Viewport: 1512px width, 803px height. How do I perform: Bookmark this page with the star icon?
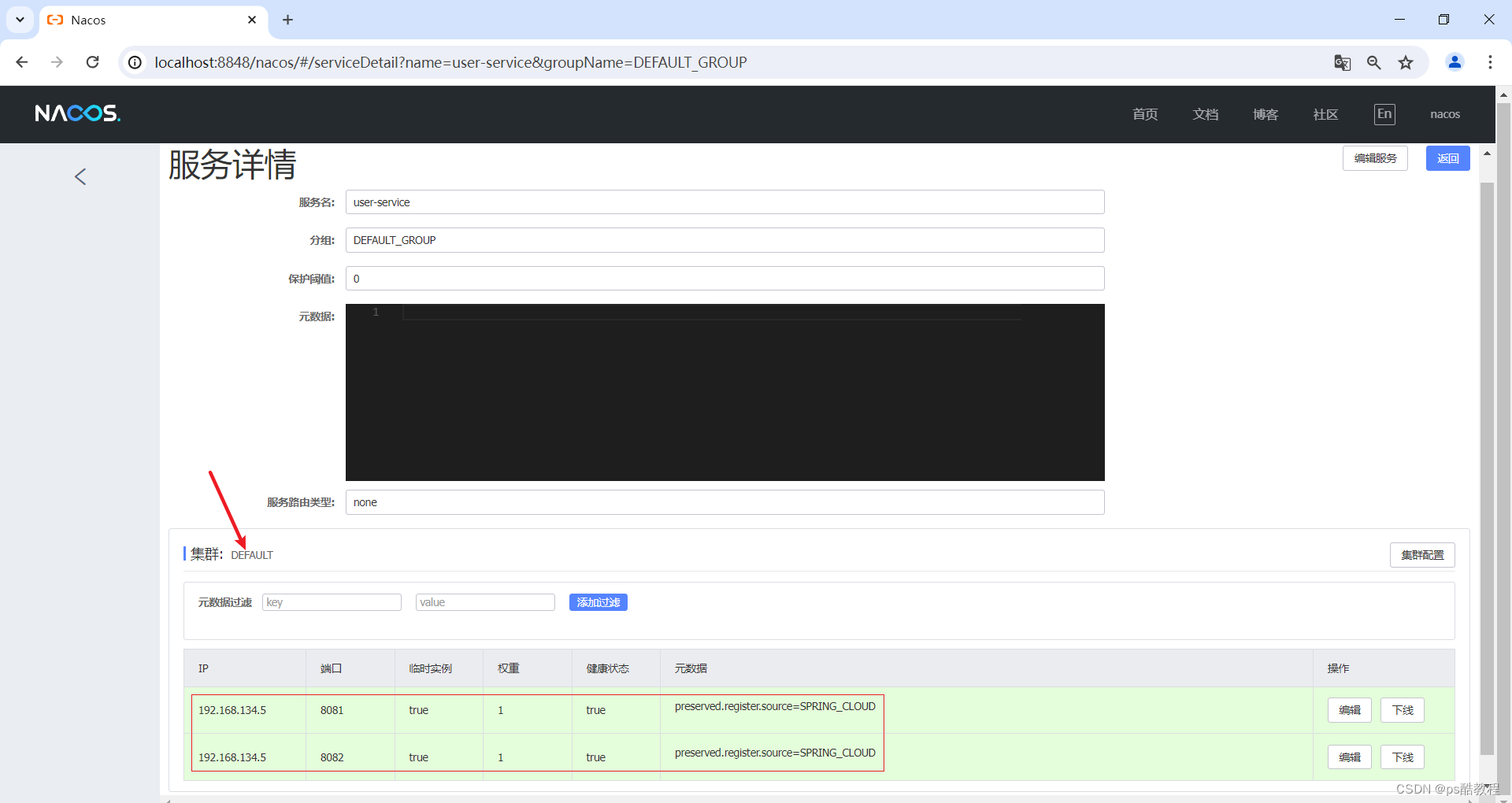[x=1406, y=62]
